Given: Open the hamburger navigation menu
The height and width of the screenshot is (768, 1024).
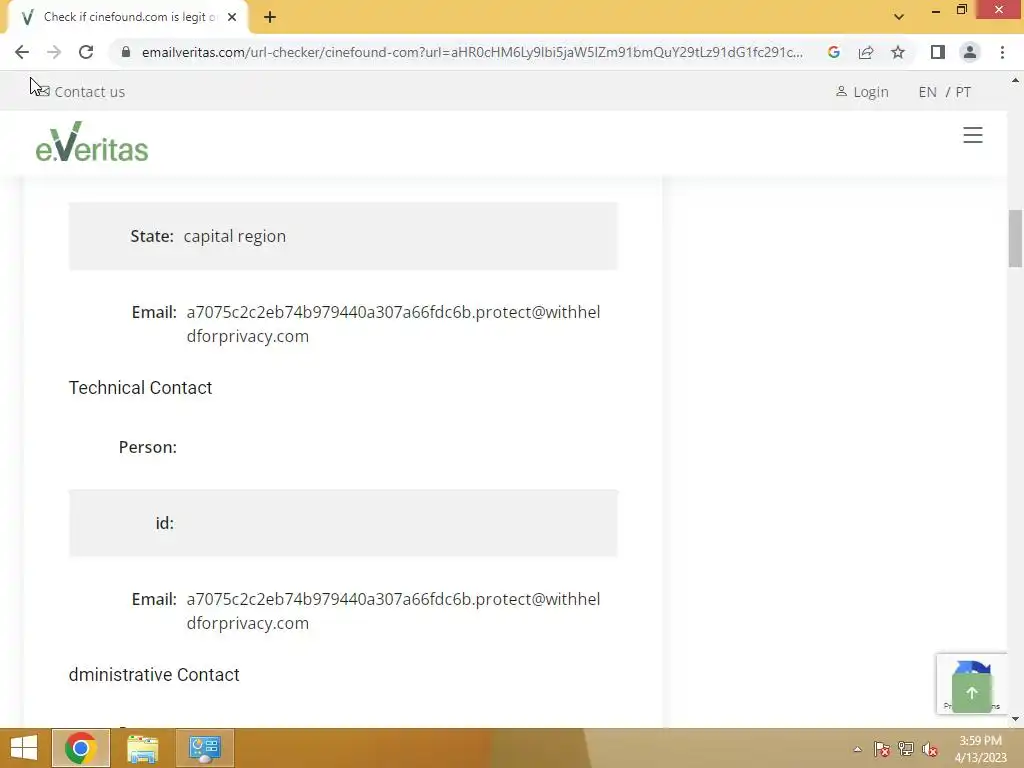Looking at the screenshot, I should [x=973, y=135].
